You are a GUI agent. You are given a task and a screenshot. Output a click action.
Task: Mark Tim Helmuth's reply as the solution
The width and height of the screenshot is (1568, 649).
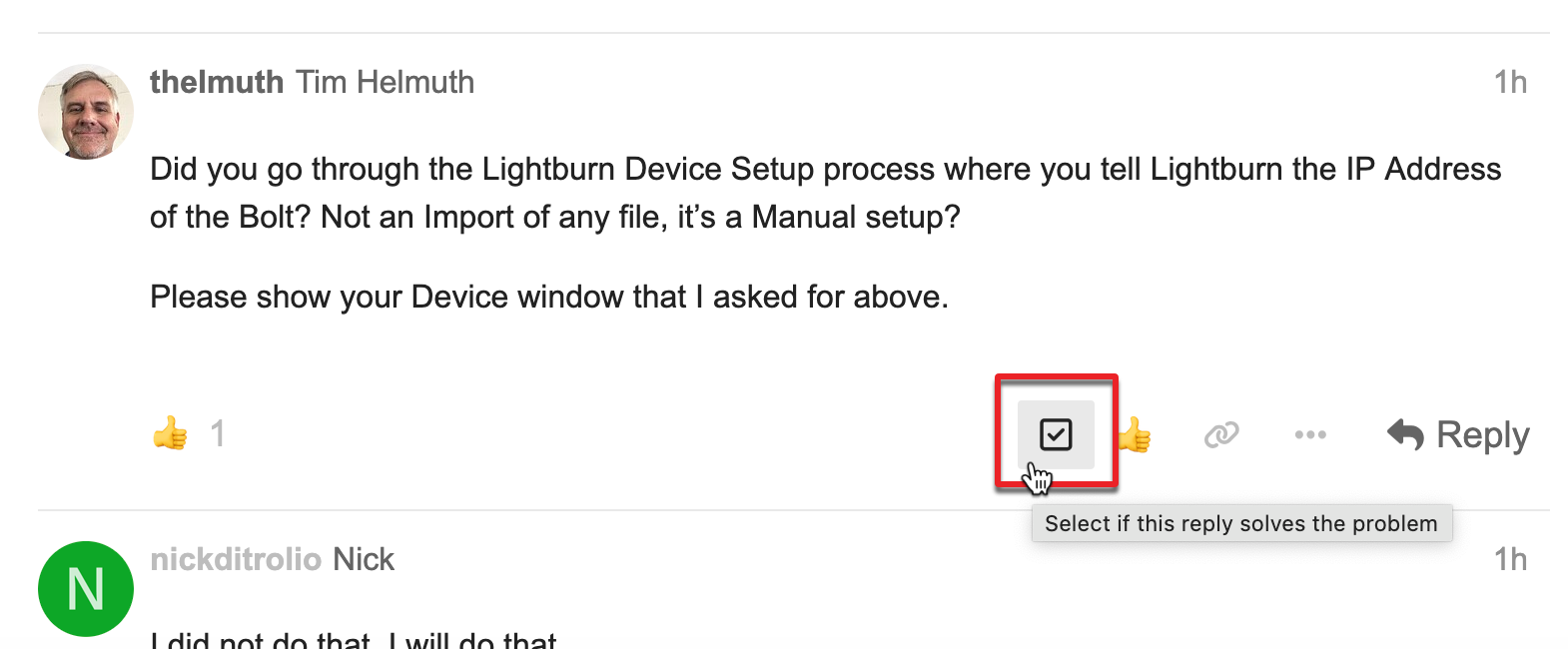click(x=1056, y=434)
